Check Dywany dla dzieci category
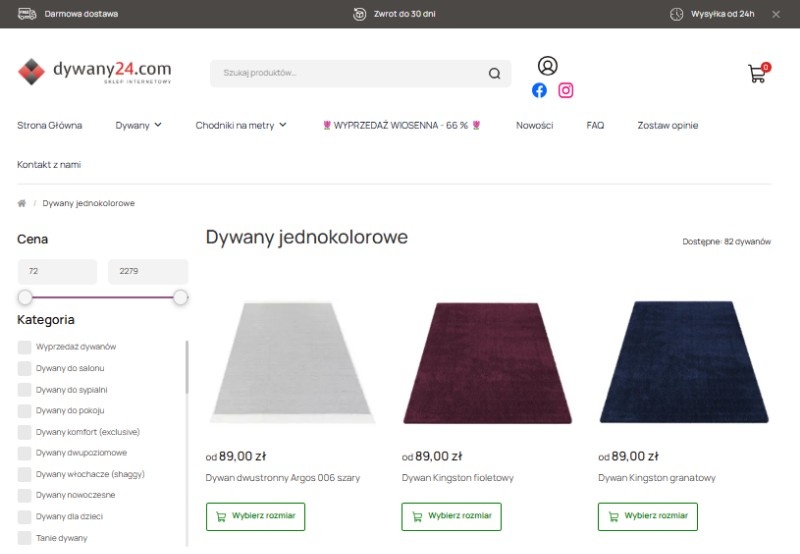Viewport: 800px width, 554px height. tap(24, 517)
